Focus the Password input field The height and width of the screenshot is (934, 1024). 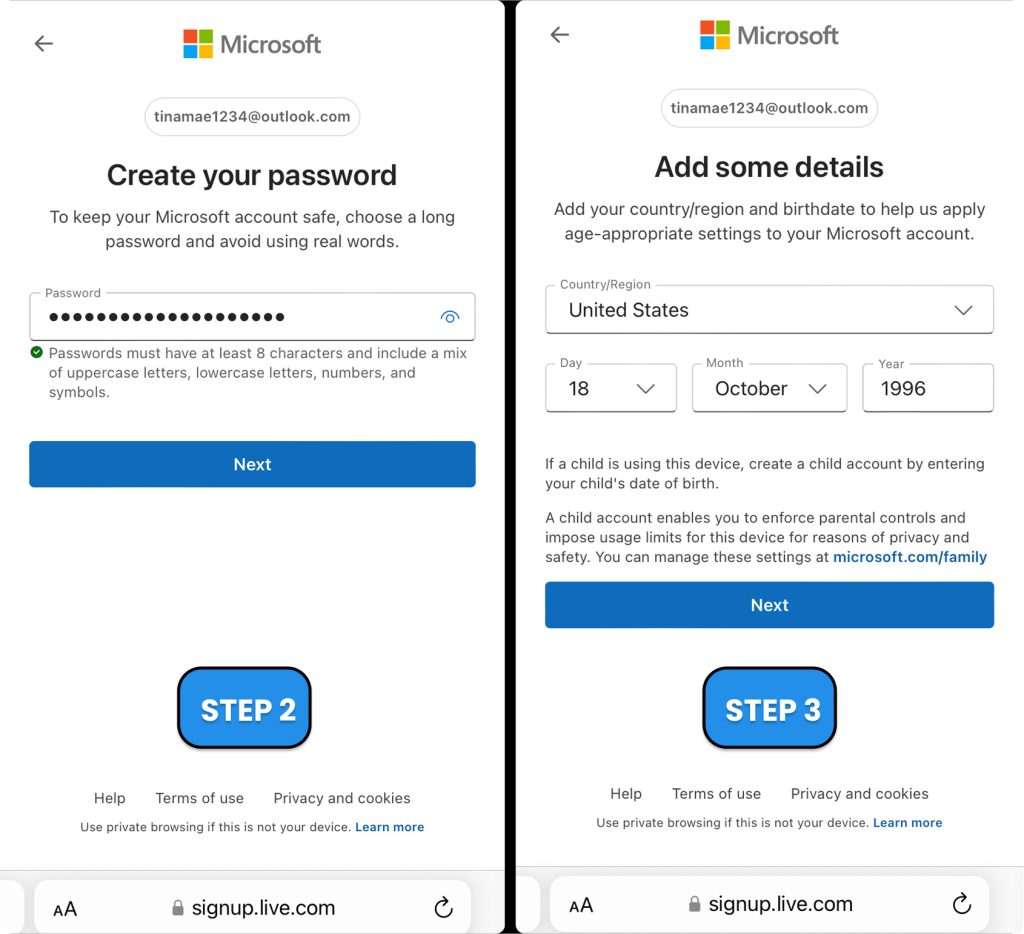point(252,317)
